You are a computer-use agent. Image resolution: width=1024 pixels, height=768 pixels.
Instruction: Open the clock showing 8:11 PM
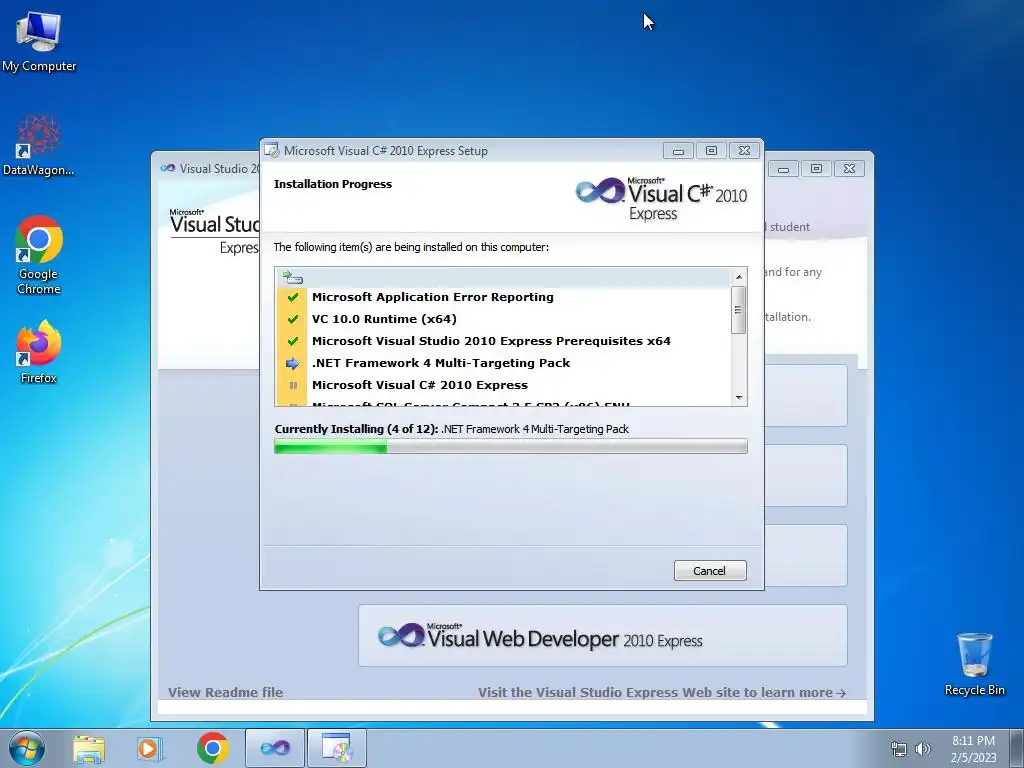pyautogui.click(x=973, y=749)
